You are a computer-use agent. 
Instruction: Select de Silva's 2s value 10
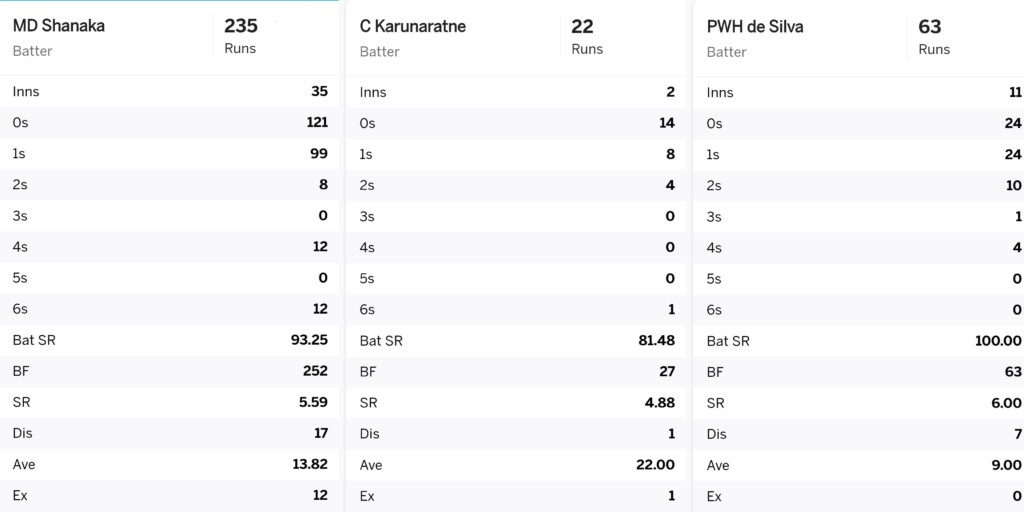tap(1014, 185)
